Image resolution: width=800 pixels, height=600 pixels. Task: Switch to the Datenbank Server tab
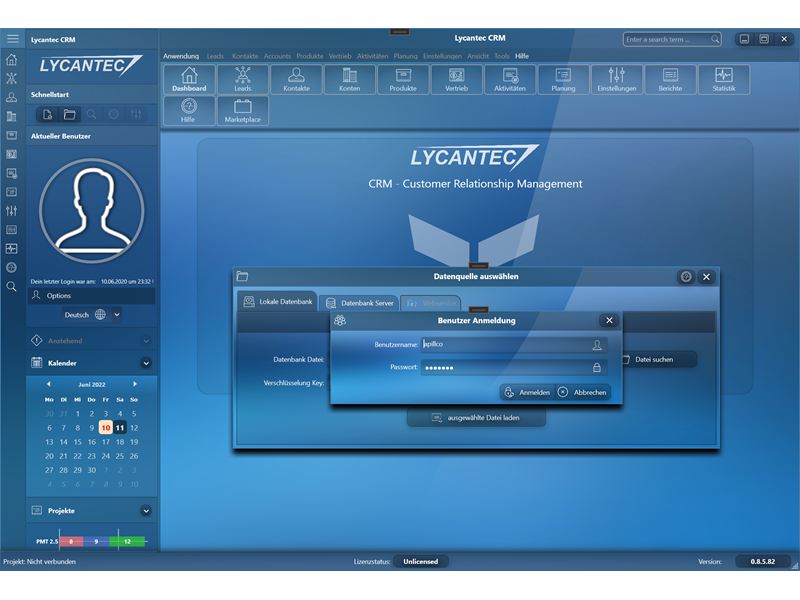tap(359, 303)
